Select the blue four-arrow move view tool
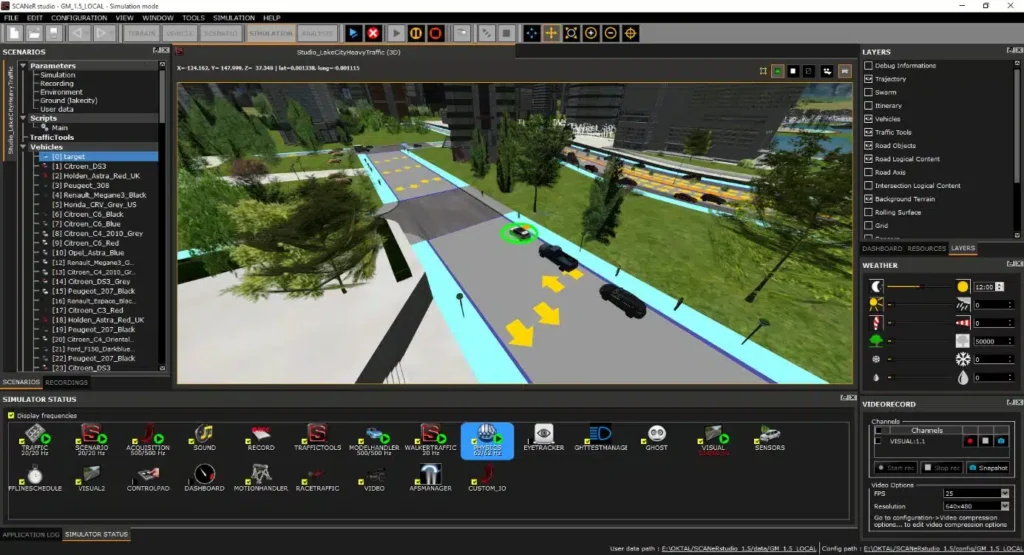Viewport: 1024px width, 555px height. [x=532, y=33]
